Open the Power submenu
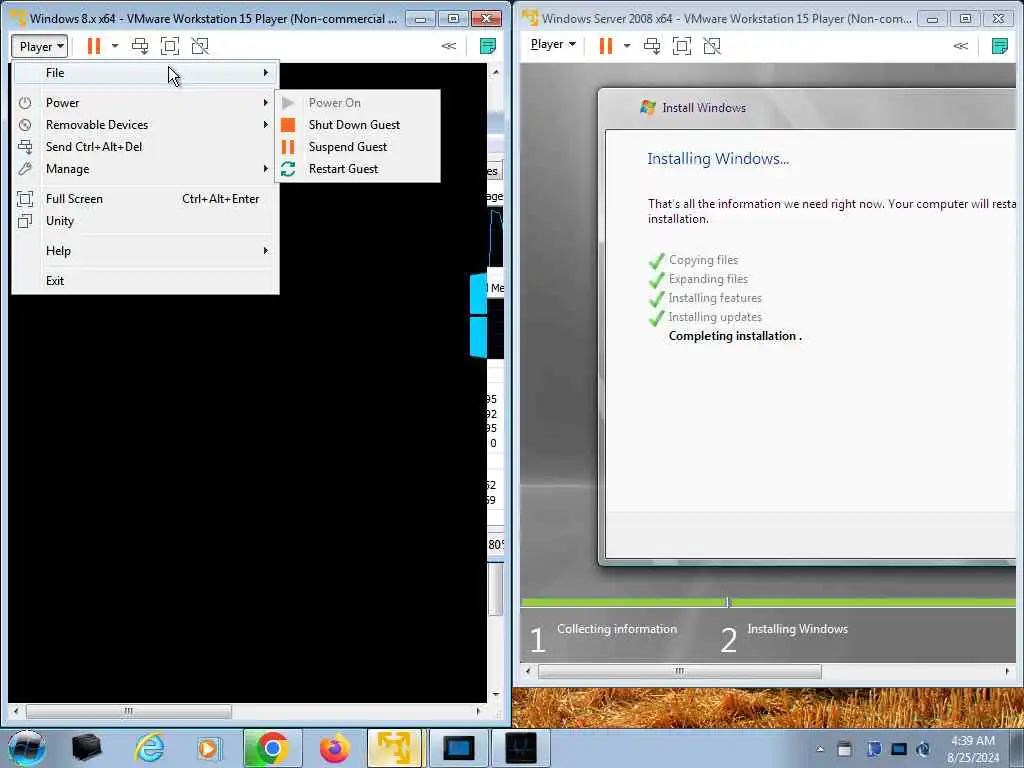This screenshot has width=1024, height=768. [146, 103]
